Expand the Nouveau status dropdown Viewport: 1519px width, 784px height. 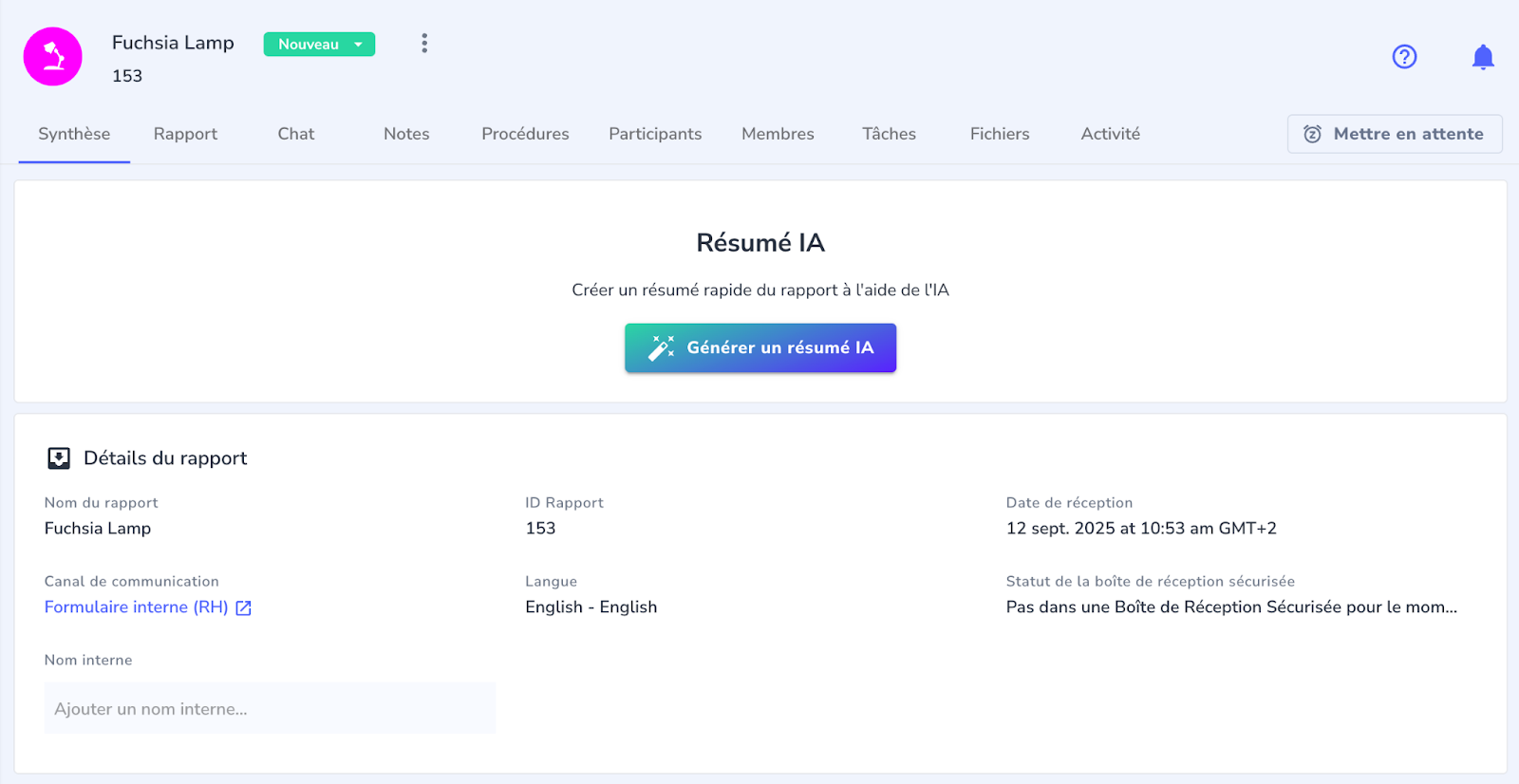(x=319, y=45)
